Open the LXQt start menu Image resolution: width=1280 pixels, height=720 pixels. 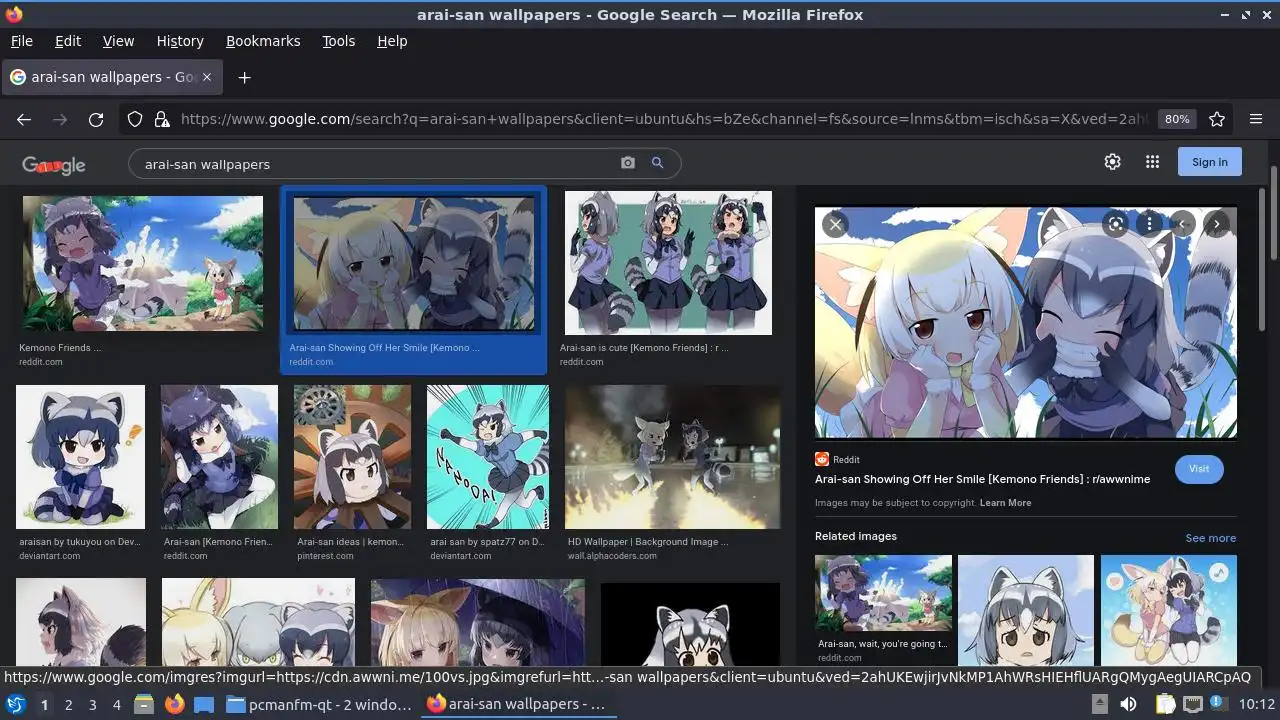point(16,704)
